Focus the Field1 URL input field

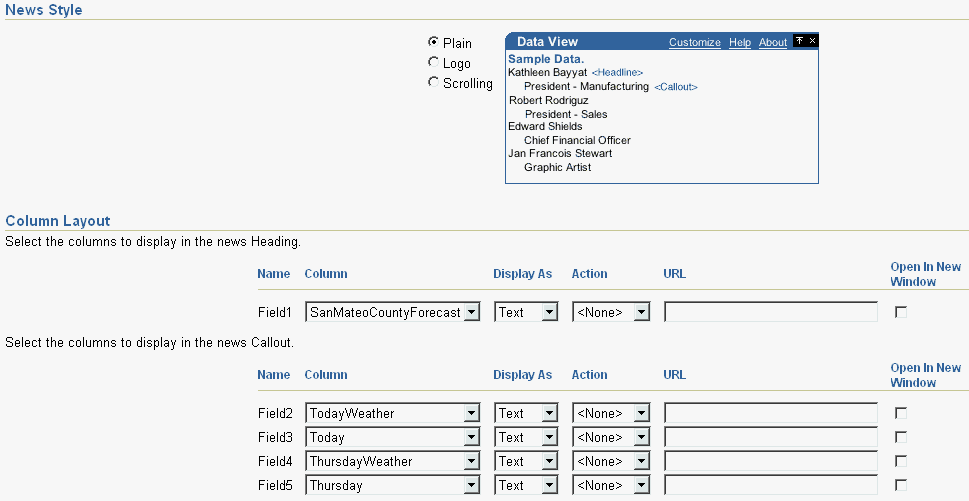pos(771,312)
